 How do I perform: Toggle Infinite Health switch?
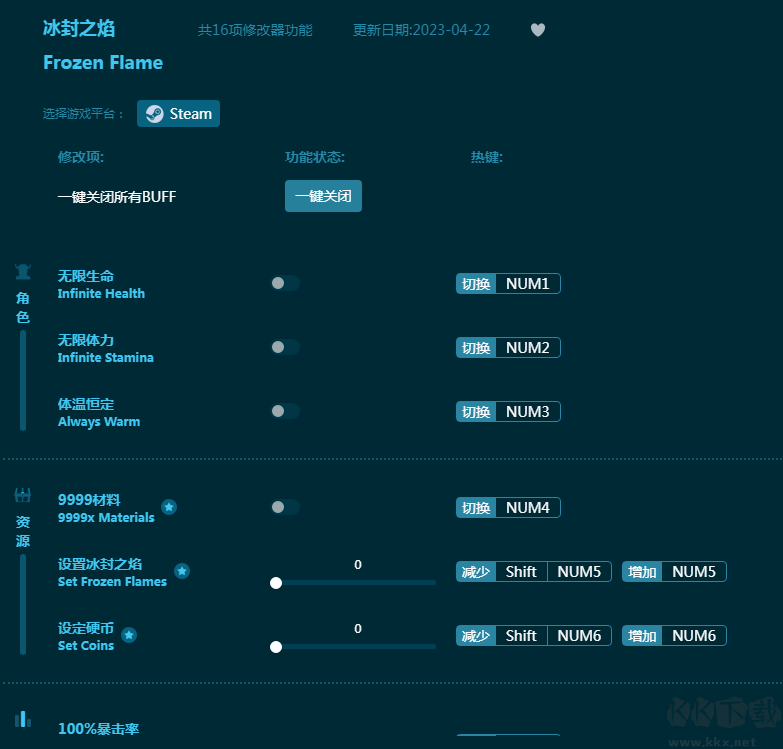click(x=284, y=283)
